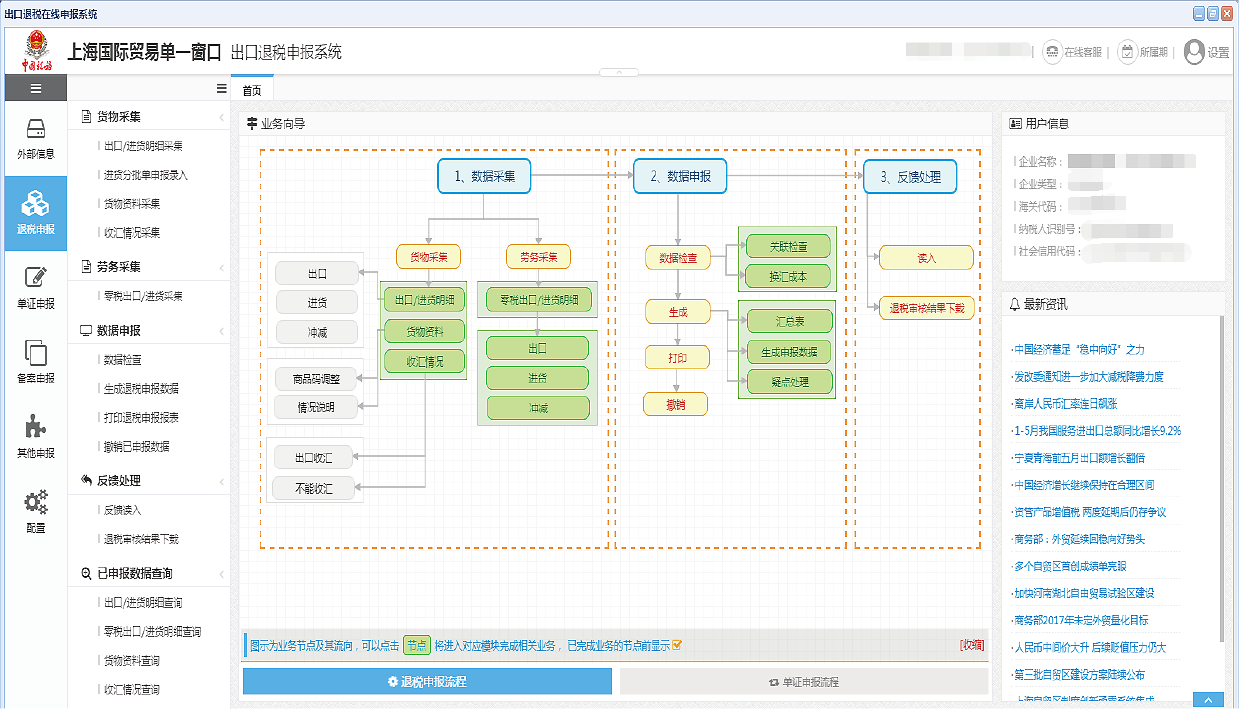Screen dimensions: 1242x709
Task: Click the 收缩 link in hint bar
Action: (x=971, y=645)
